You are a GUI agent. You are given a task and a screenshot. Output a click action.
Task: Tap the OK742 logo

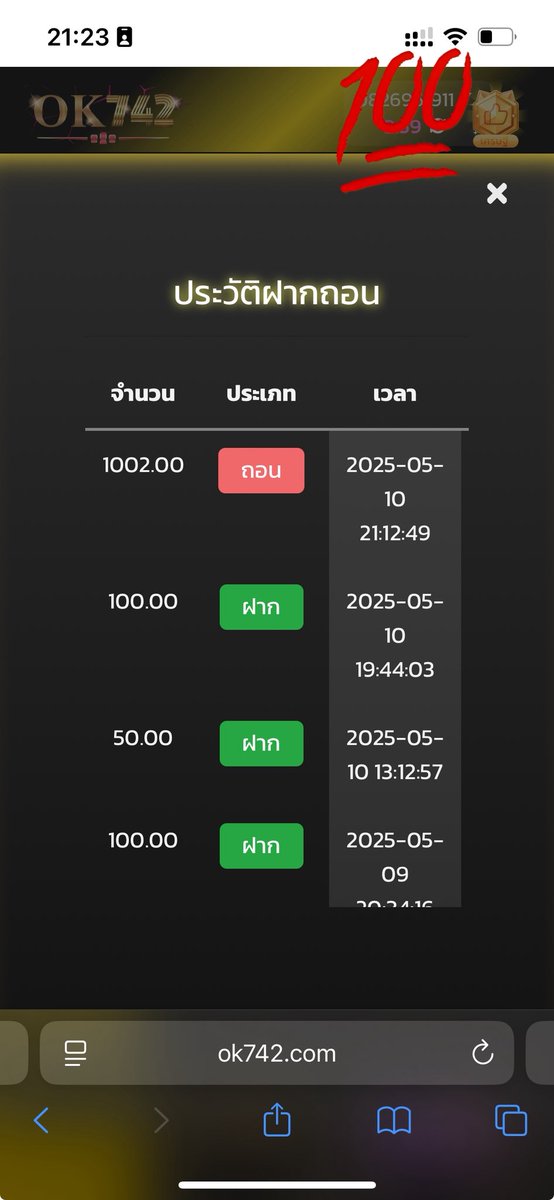[105, 115]
